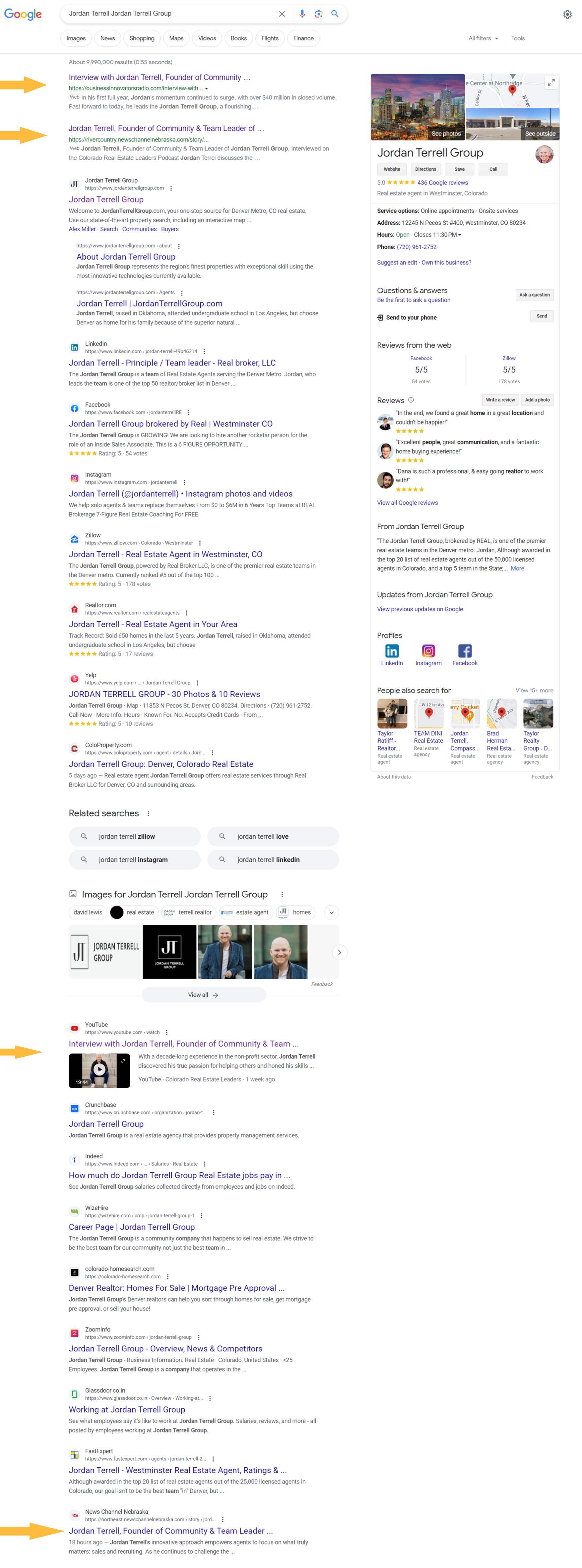The height and width of the screenshot is (1568, 582).
Task: Expand cached options arrow on businessinnovatorsradio result
Action: (207, 89)
